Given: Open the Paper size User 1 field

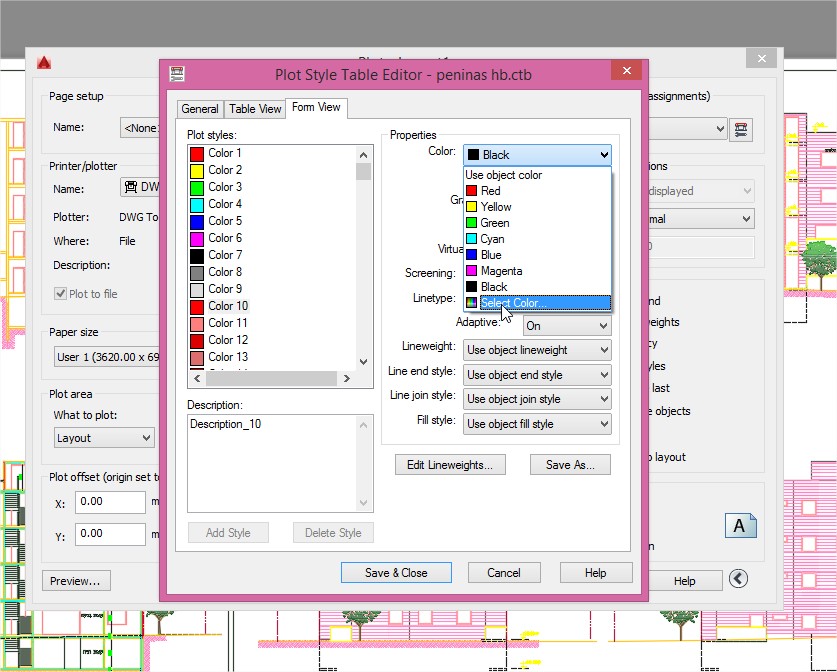Looking at the screenshot, I should tap(107, 357).
